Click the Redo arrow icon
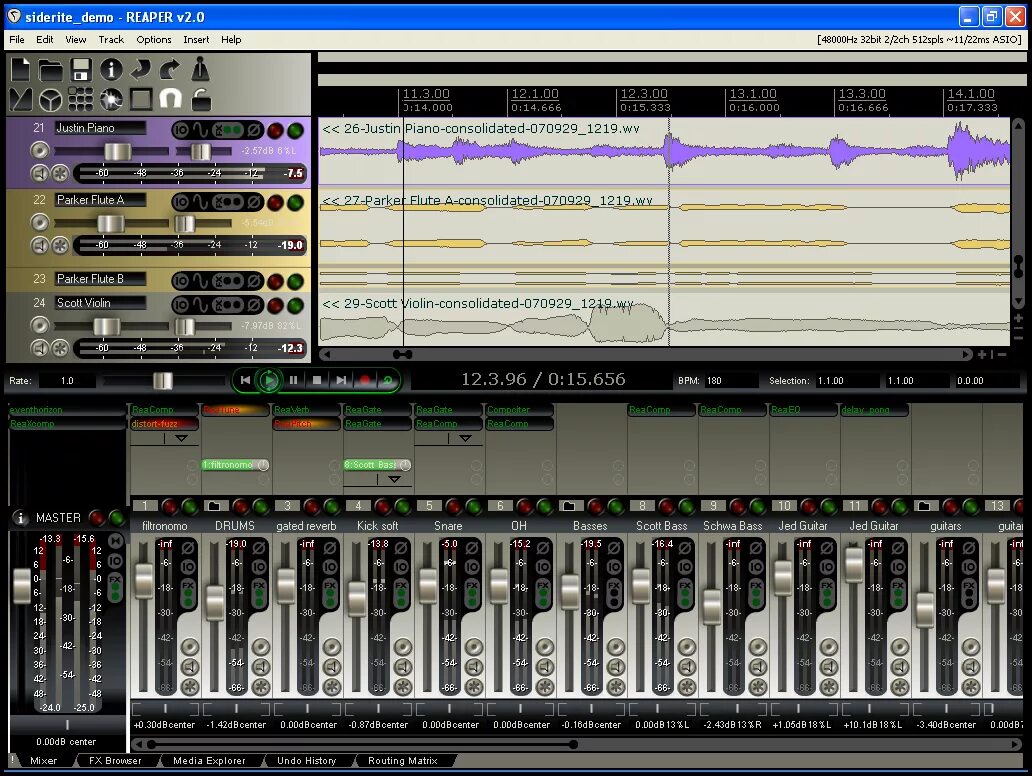Viewport: 1032px width, 776px height. [170, 69]
